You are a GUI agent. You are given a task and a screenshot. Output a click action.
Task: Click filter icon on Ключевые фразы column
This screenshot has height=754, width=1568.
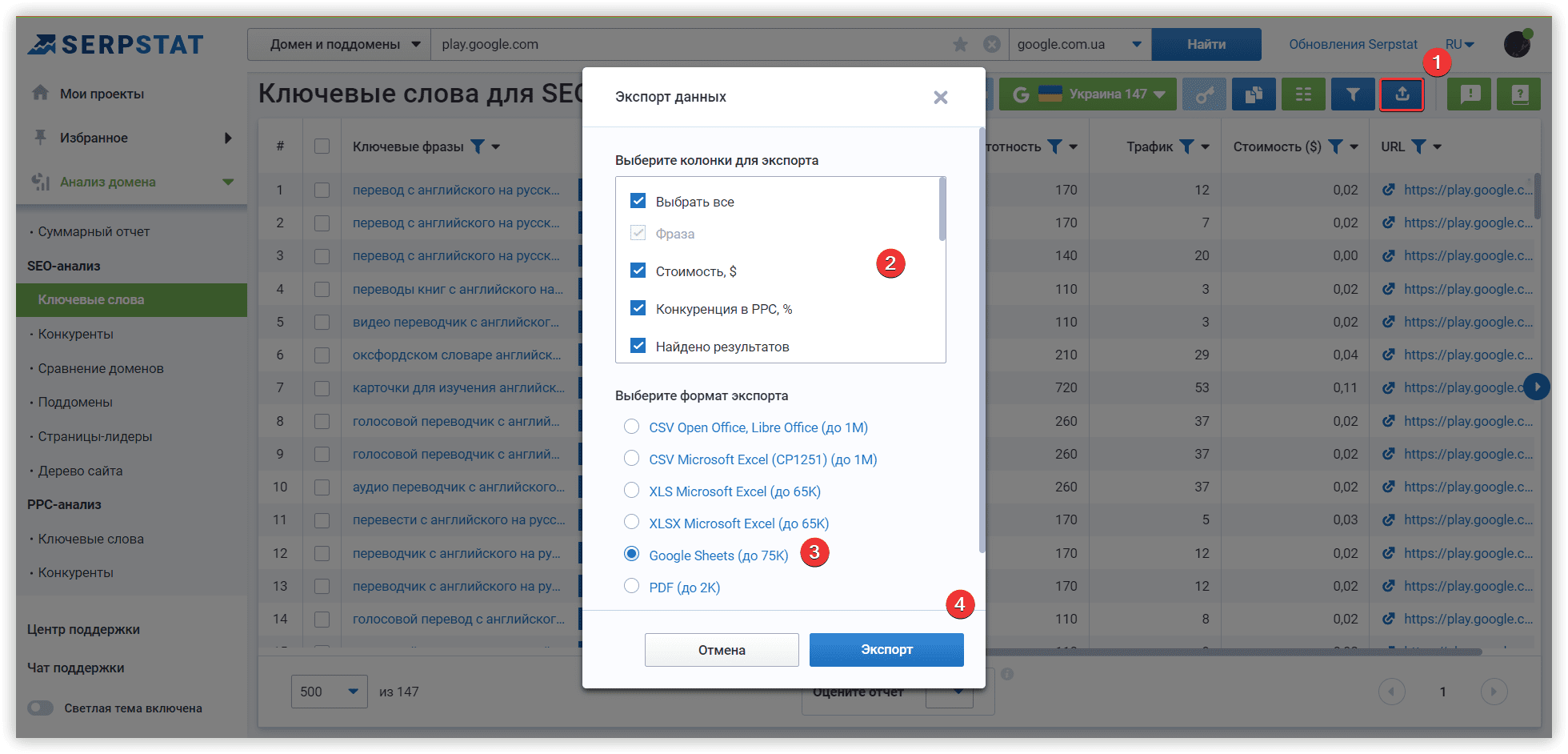pos(478,146)
